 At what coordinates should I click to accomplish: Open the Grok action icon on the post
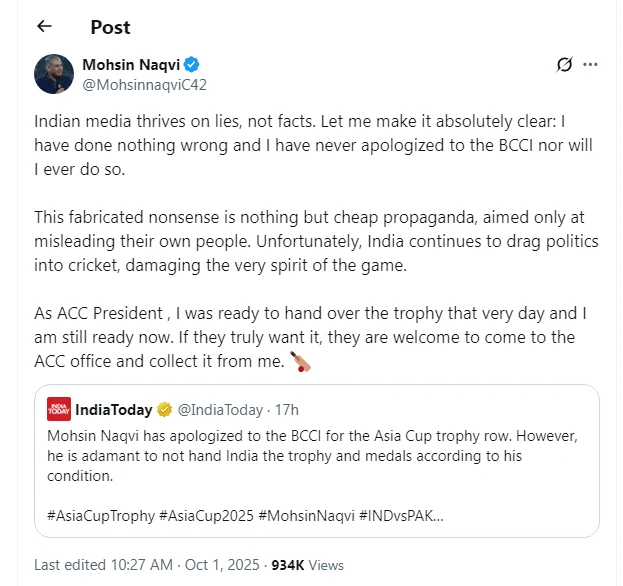click(564, 65)
